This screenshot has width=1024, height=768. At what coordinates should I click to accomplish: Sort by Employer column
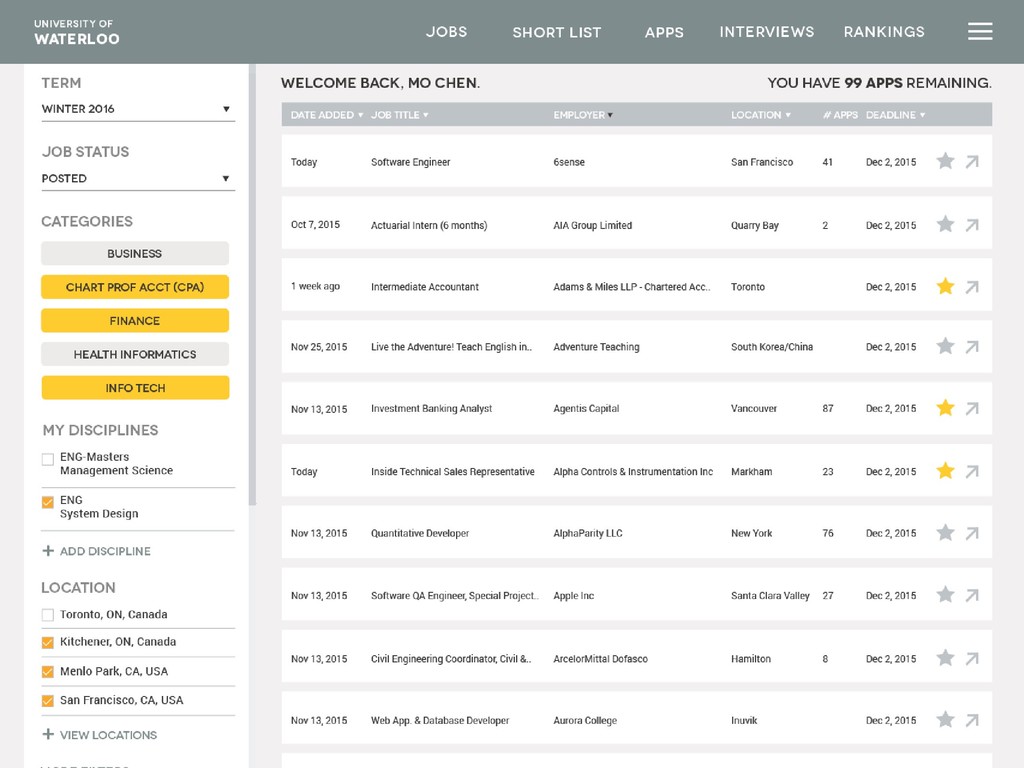pos(583,115)
